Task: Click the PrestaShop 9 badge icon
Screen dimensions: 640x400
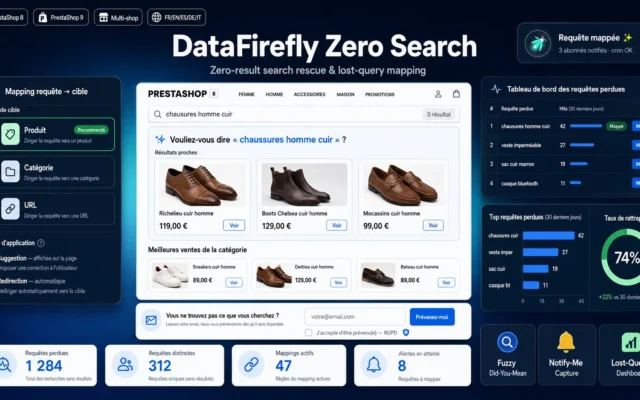Action: (x=42, y=18)
